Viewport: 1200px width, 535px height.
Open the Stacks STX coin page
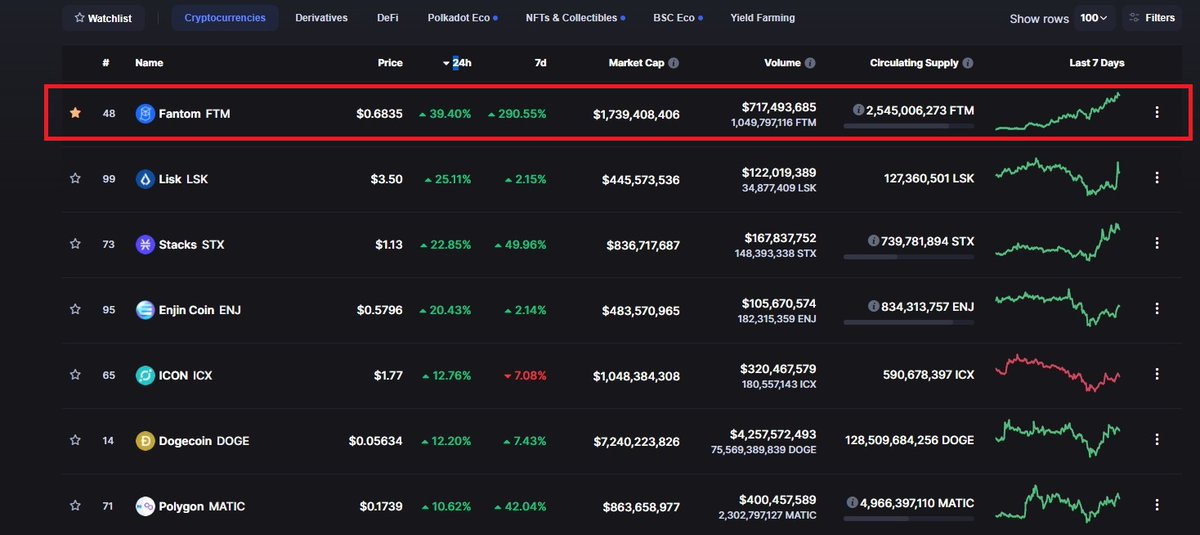coord(192,244)
